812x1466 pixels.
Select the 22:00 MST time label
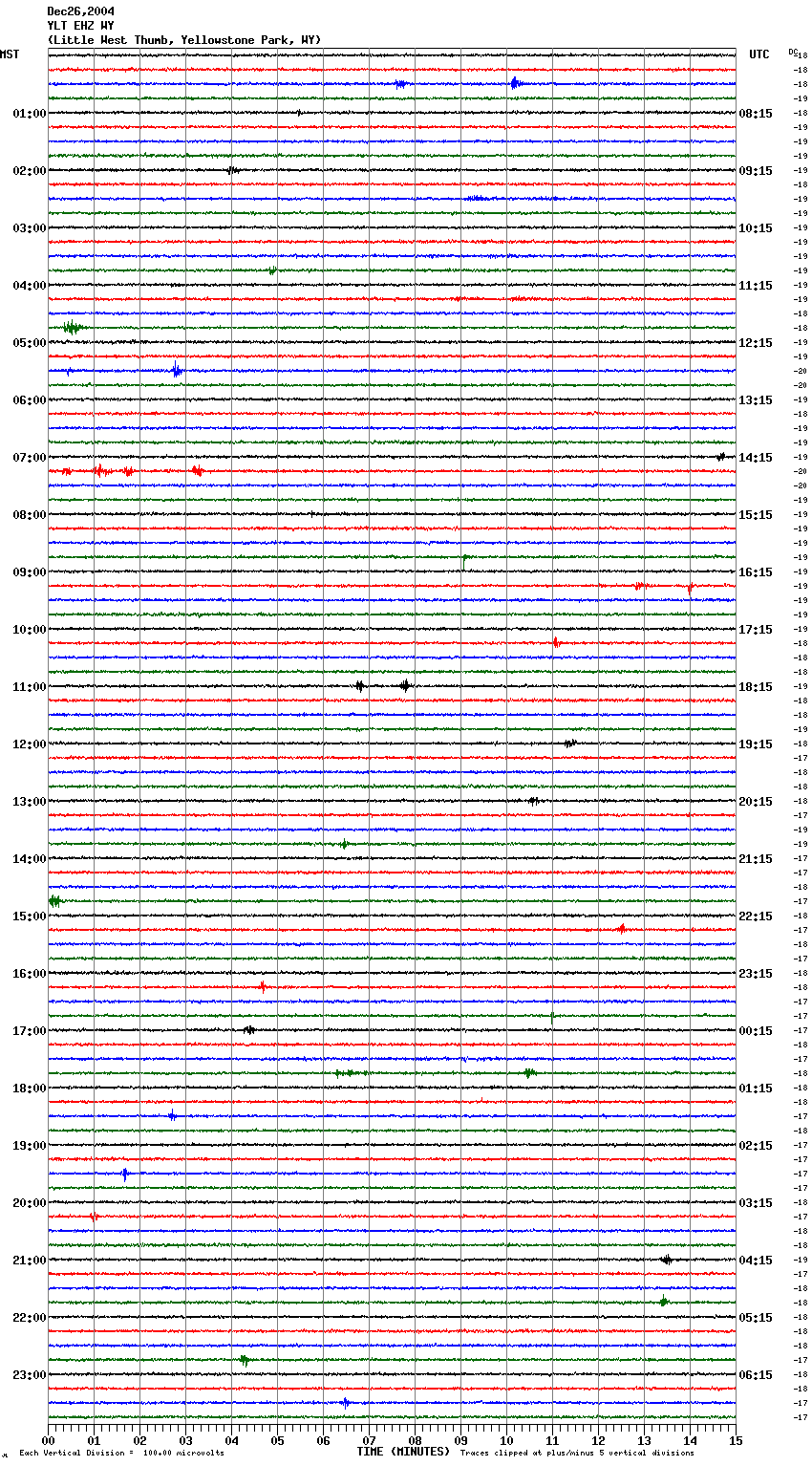point(30,1318)
